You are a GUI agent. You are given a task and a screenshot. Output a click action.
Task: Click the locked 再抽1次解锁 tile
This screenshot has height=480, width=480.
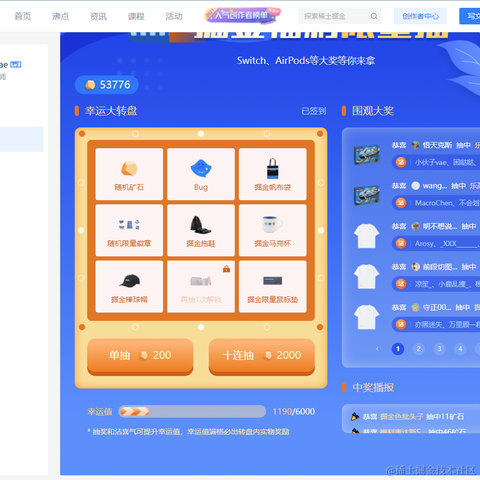click(x=201, y=287)
